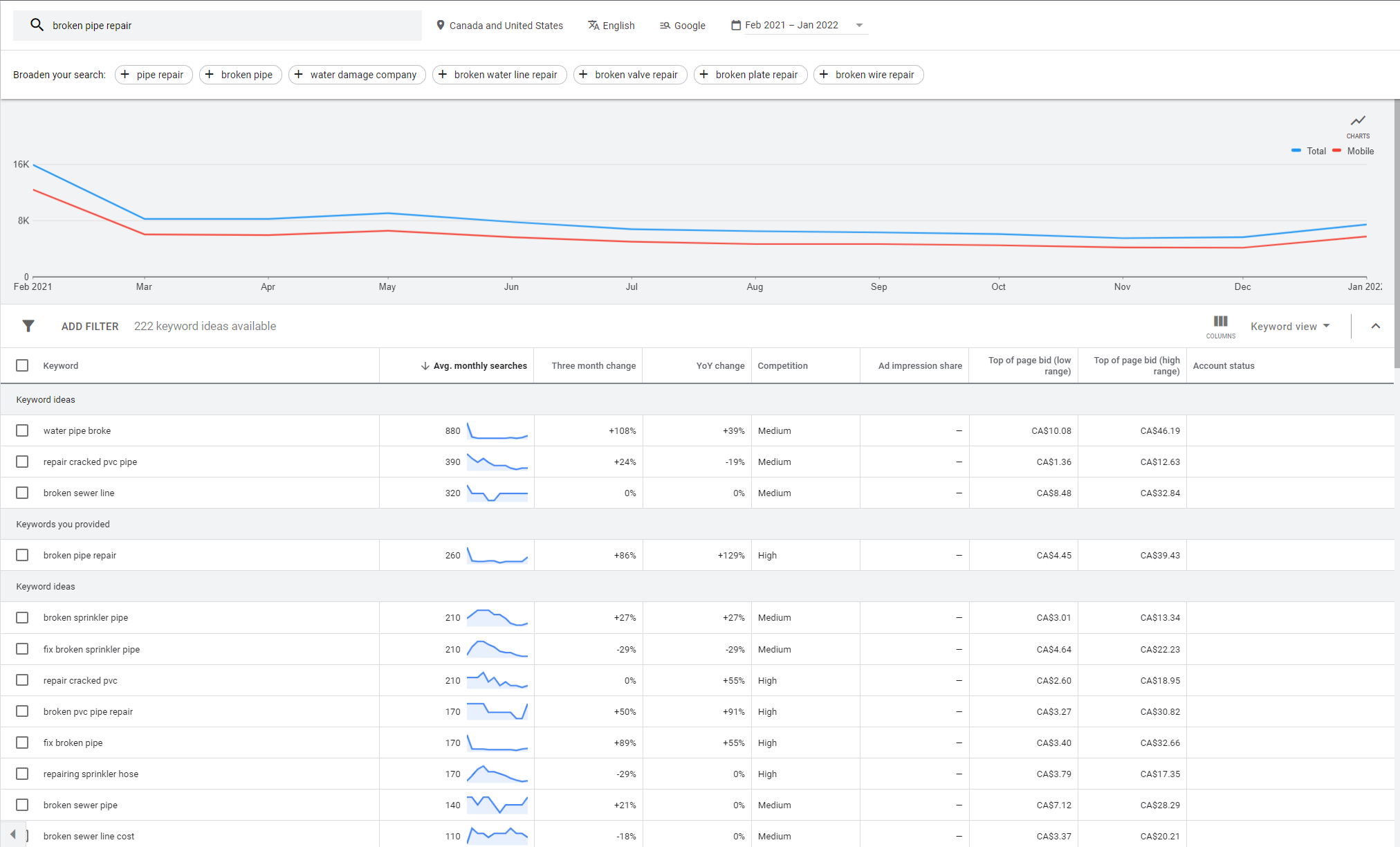Viewport: 1400px width, 847px height.
Task: Click the broken pipe repair search field
Action: (x=217, y=26)
